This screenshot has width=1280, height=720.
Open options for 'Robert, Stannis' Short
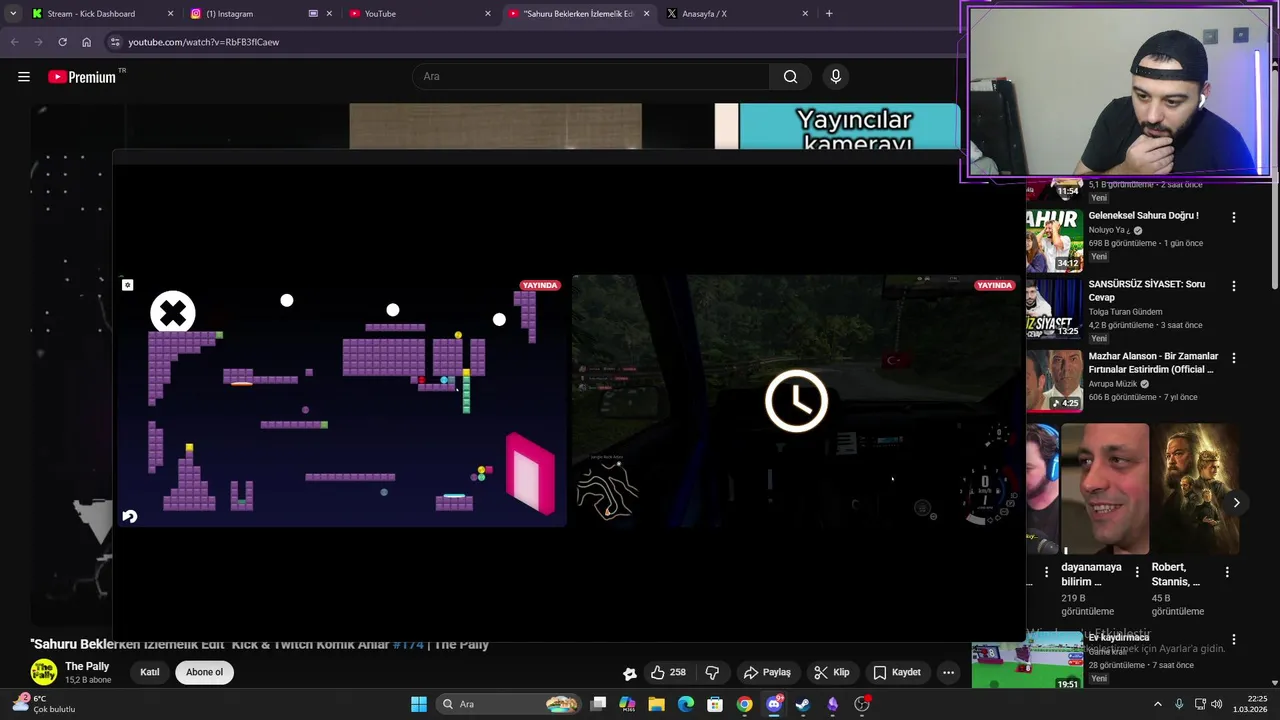click(x=1227, y=572)
